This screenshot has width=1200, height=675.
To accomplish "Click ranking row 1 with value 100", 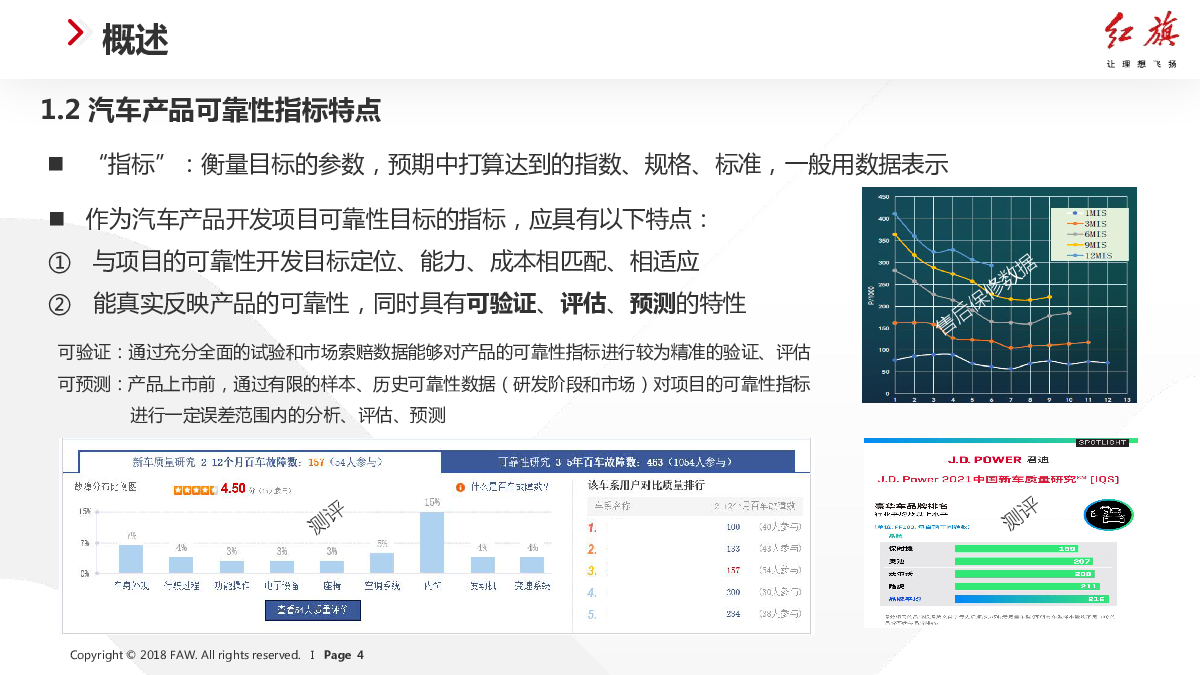I will tap(694, 526).
